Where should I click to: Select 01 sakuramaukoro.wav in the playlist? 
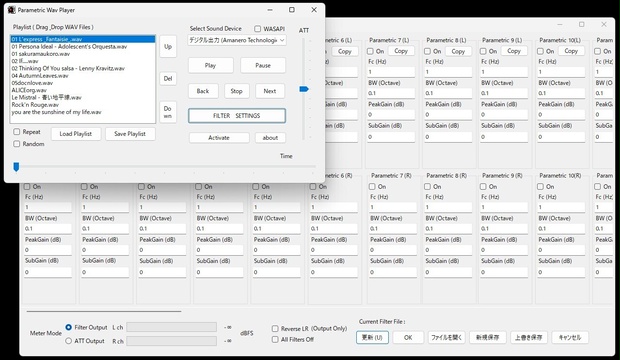pos(83,54)
